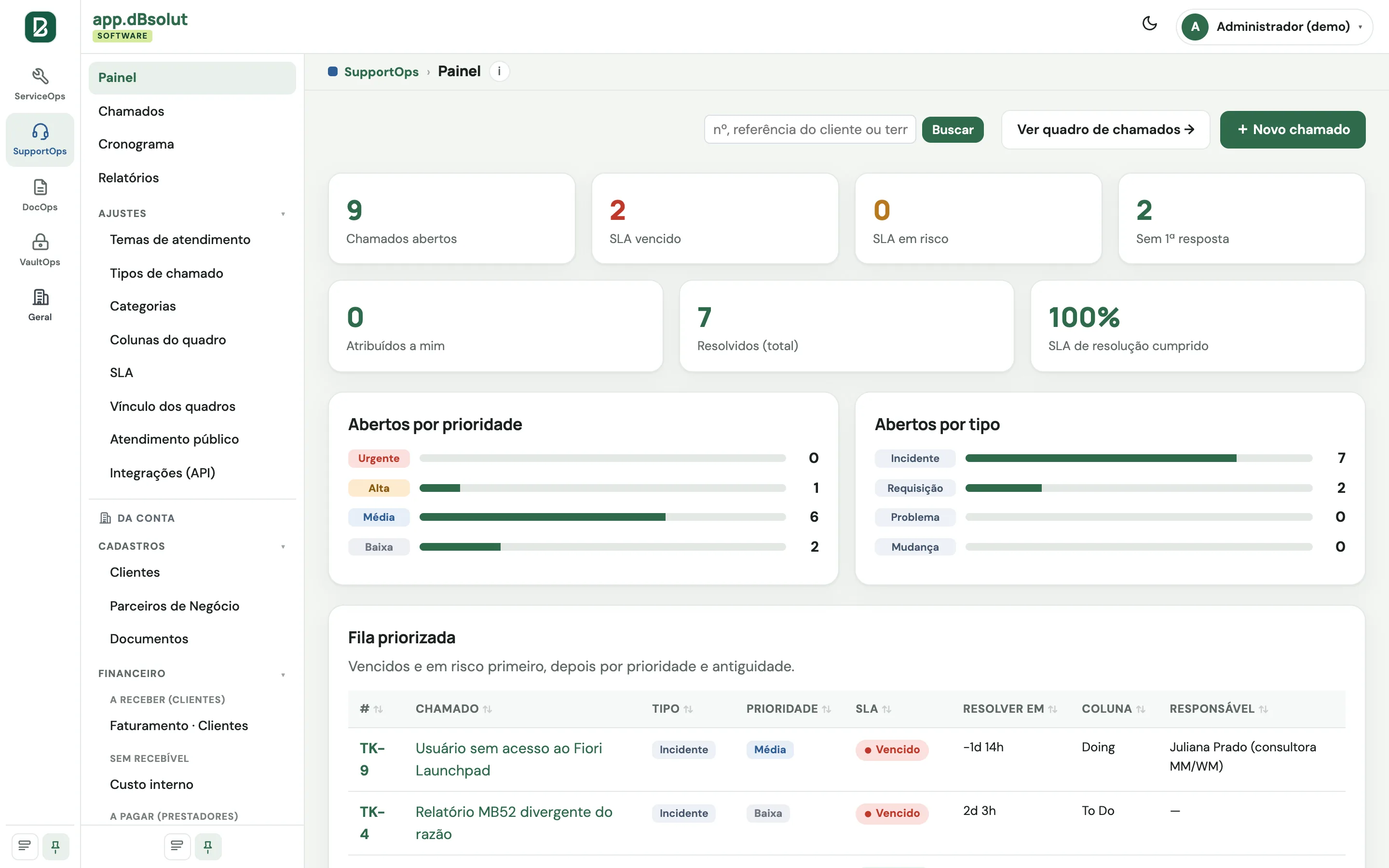Toggle dark mode with moon icon
Image resolution: width=1389 pixels, height=868 pixels.
[1149, 24]
